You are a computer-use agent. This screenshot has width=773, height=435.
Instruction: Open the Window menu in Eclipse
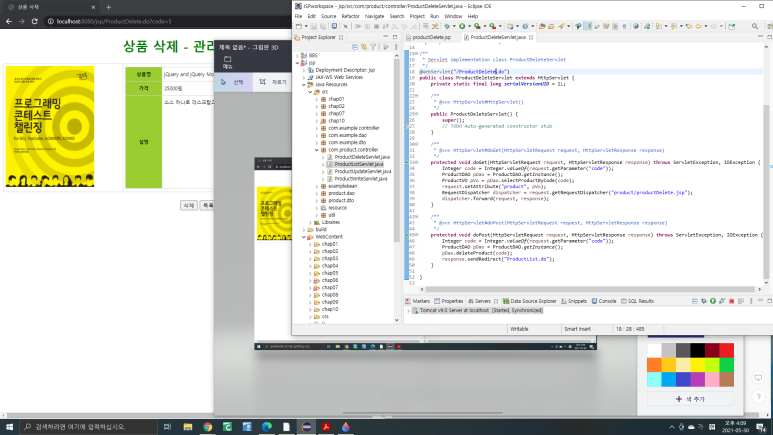[453, 16]
